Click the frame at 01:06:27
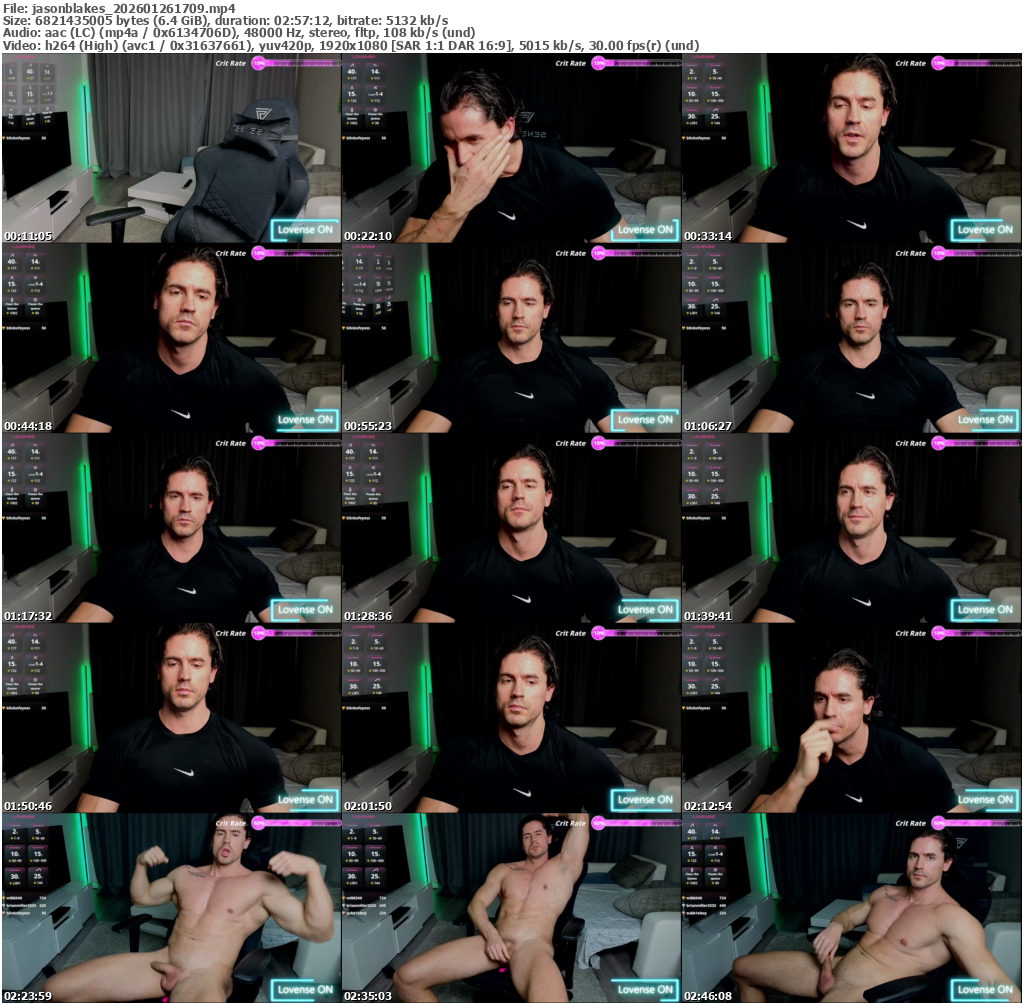Screen dimensions: 1024x1003 point(851,338)
